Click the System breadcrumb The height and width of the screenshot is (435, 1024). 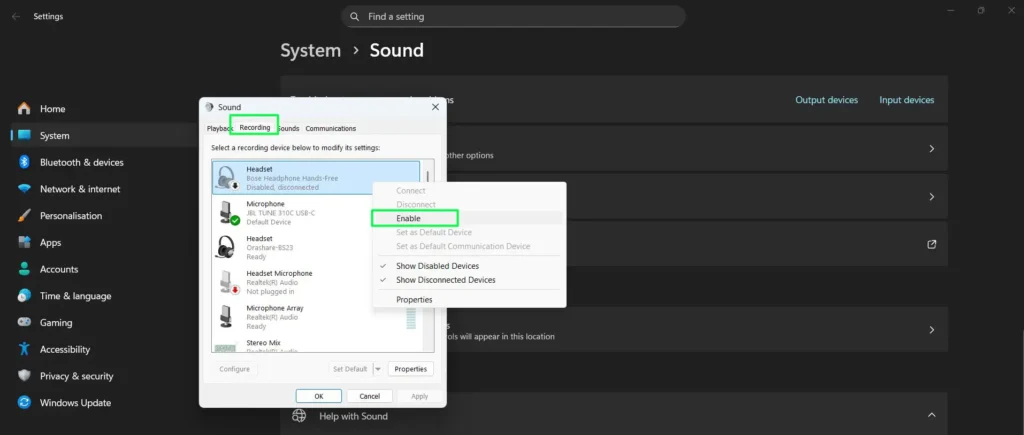[x=311, y=50]
